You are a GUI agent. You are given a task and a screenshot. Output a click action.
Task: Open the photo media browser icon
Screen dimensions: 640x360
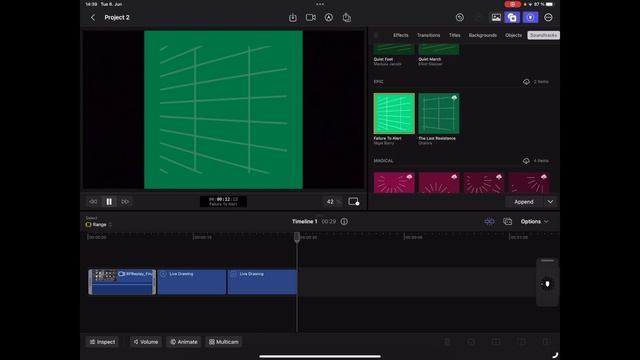pos(496,18)
